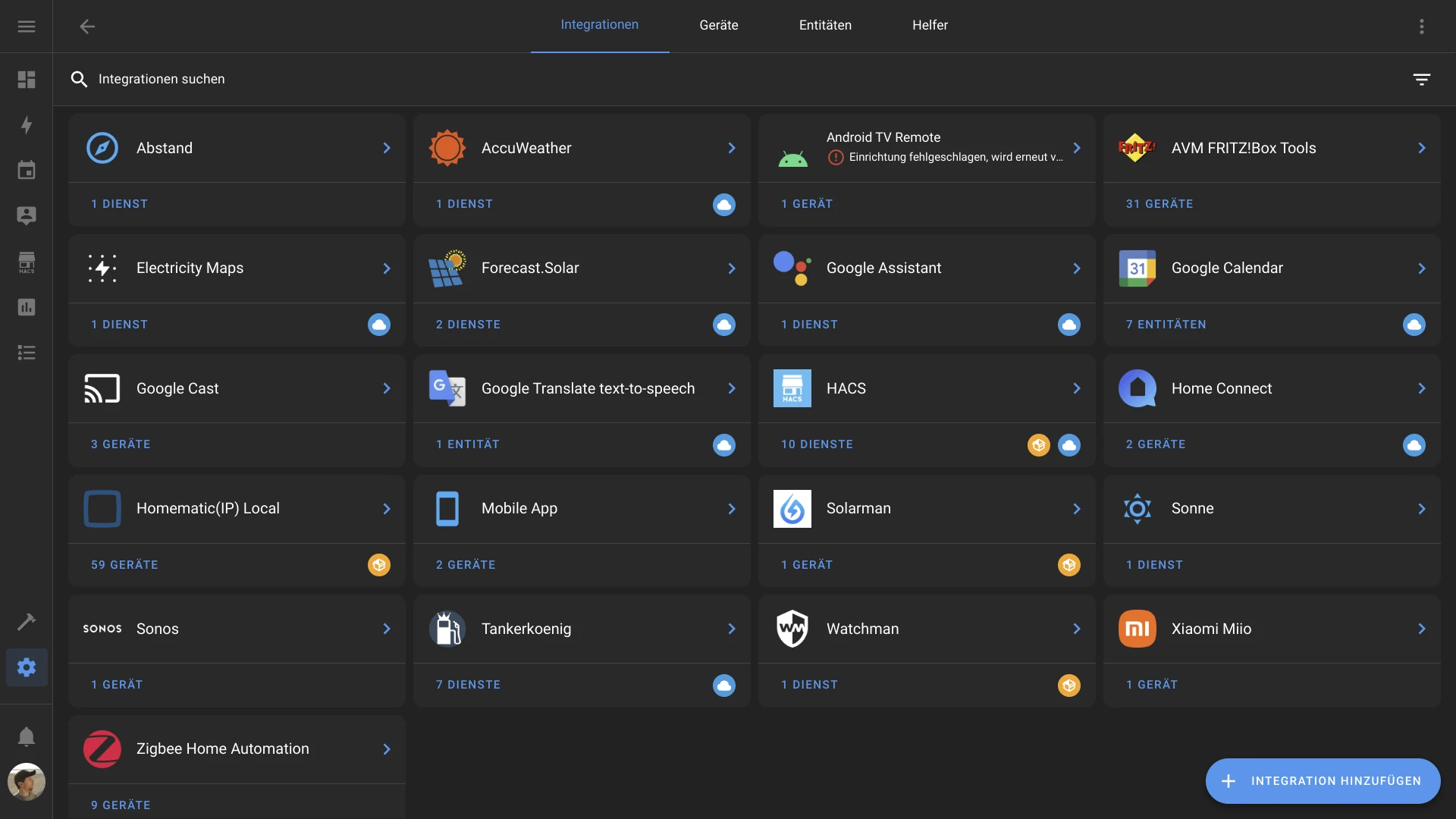
Task: Open 10 DIENSTE link under HACS
Action: 817,444
